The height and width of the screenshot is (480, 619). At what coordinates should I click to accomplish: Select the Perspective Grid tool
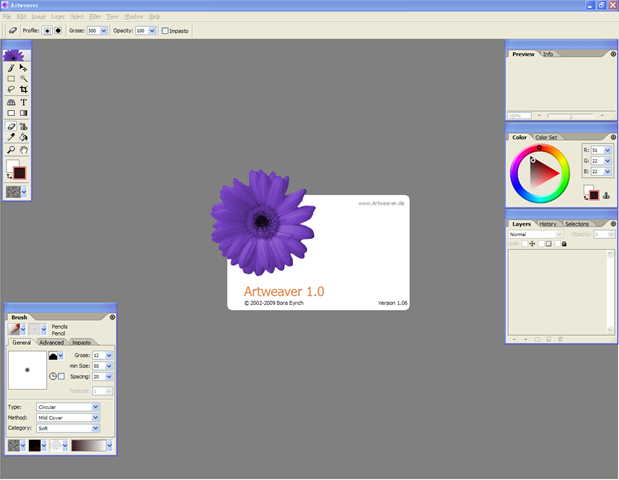11,102
